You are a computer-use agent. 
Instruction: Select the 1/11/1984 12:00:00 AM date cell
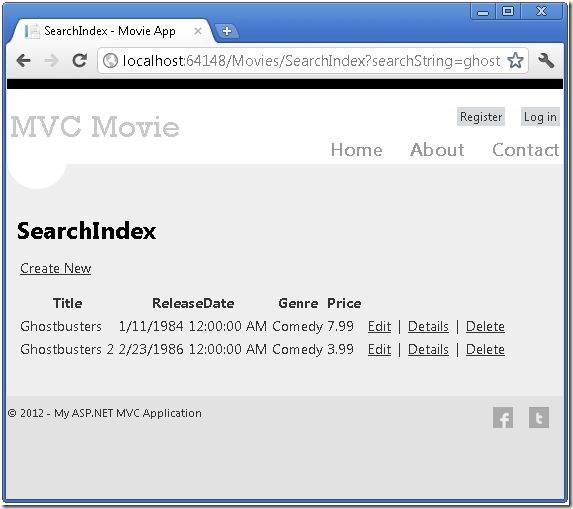tap(193, 326)
